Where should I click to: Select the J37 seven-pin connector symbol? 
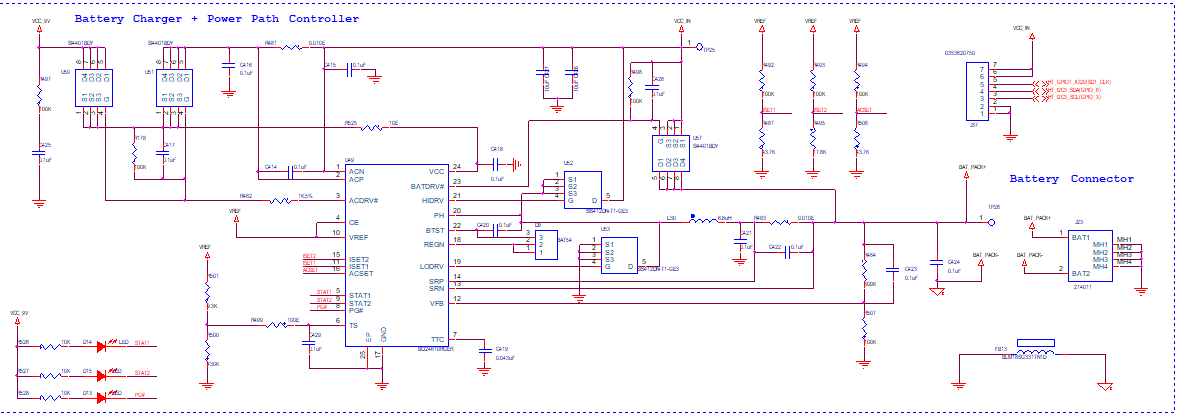978,90
